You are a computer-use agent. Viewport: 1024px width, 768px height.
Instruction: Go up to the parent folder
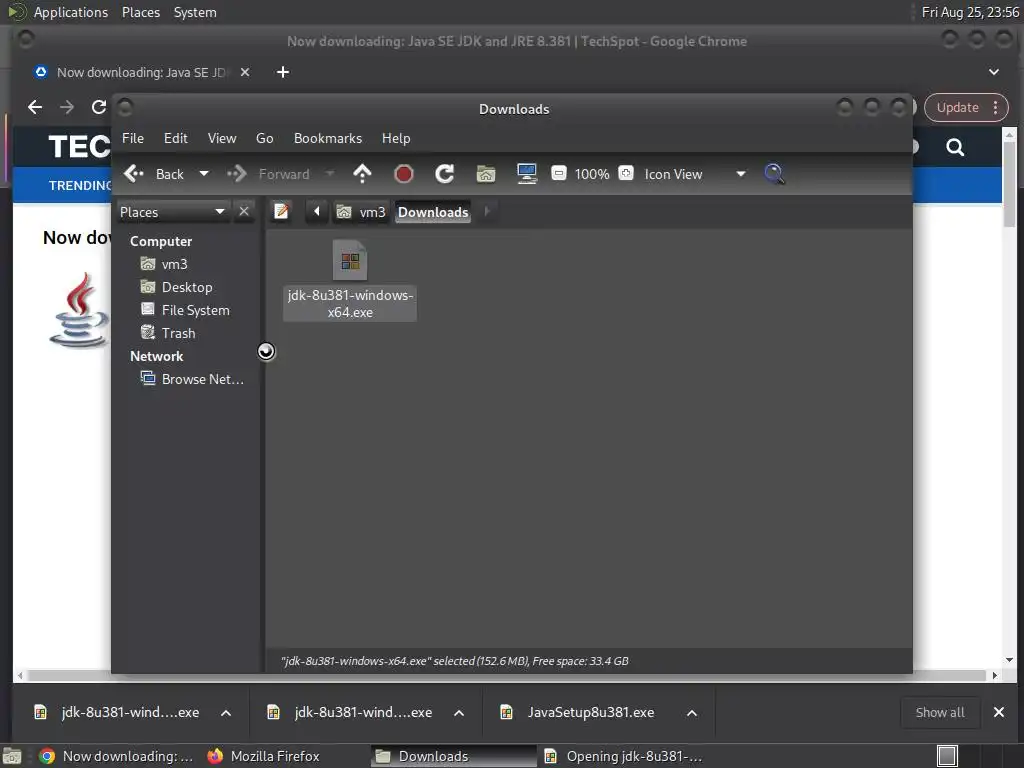pos(362,174)
